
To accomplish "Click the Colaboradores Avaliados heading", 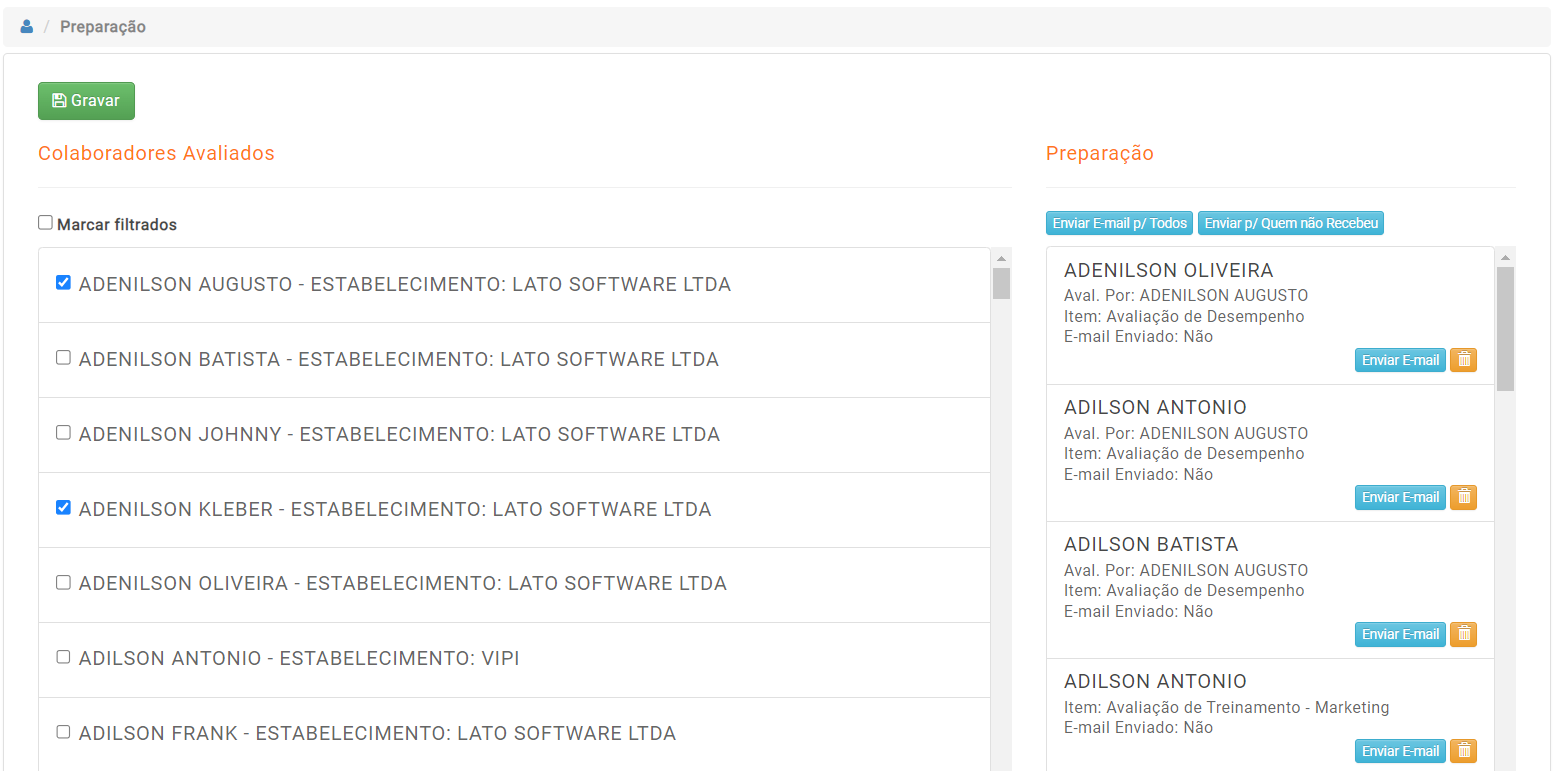I will click(x=156, y=153).
